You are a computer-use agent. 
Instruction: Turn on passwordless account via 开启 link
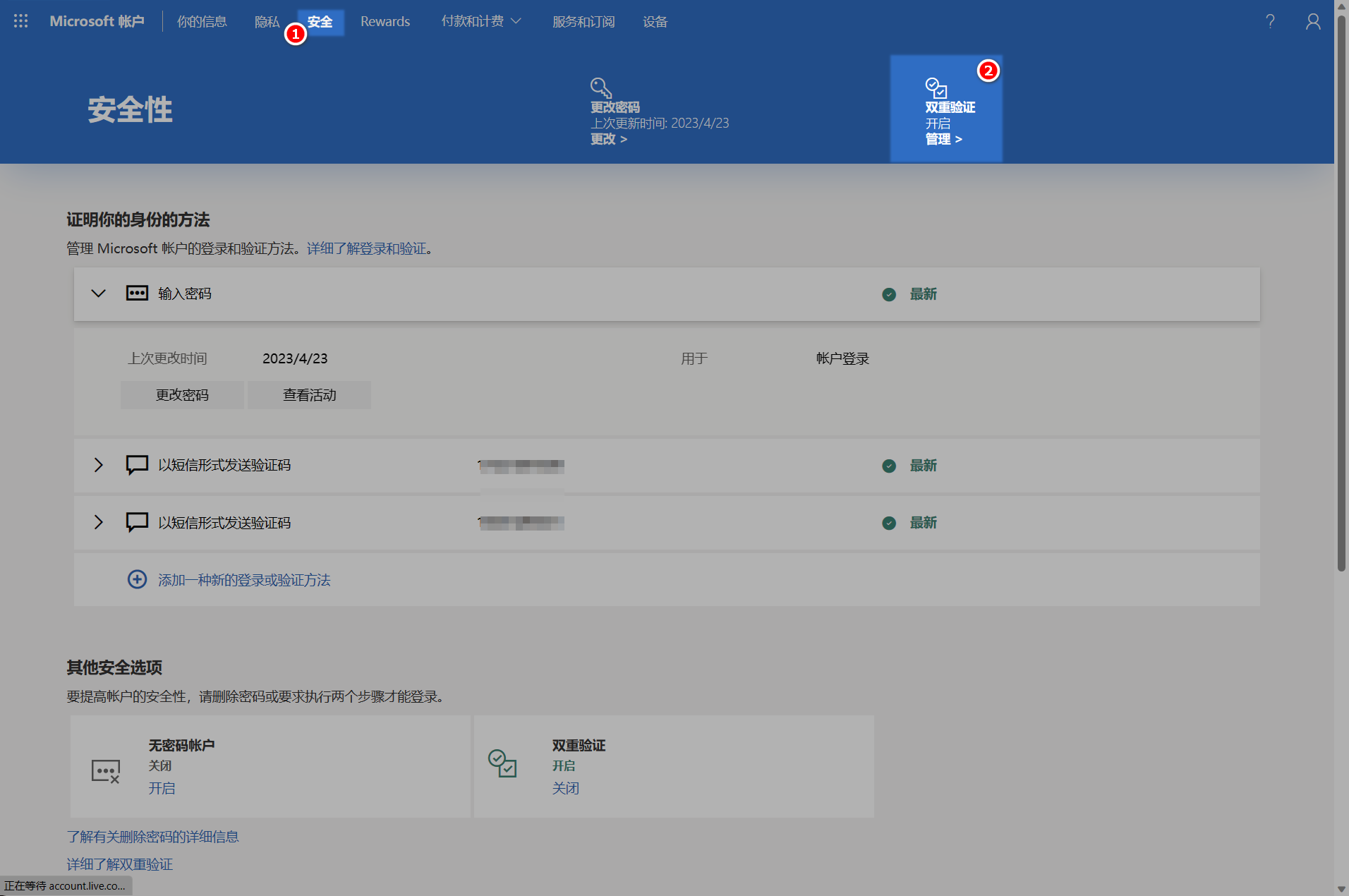(162, 788)
